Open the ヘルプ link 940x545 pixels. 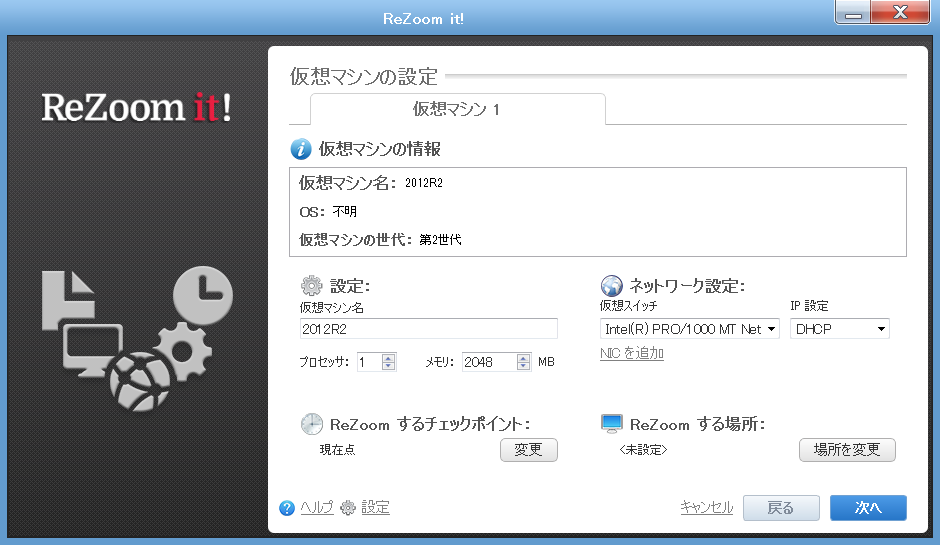click(x=317, y=508)
